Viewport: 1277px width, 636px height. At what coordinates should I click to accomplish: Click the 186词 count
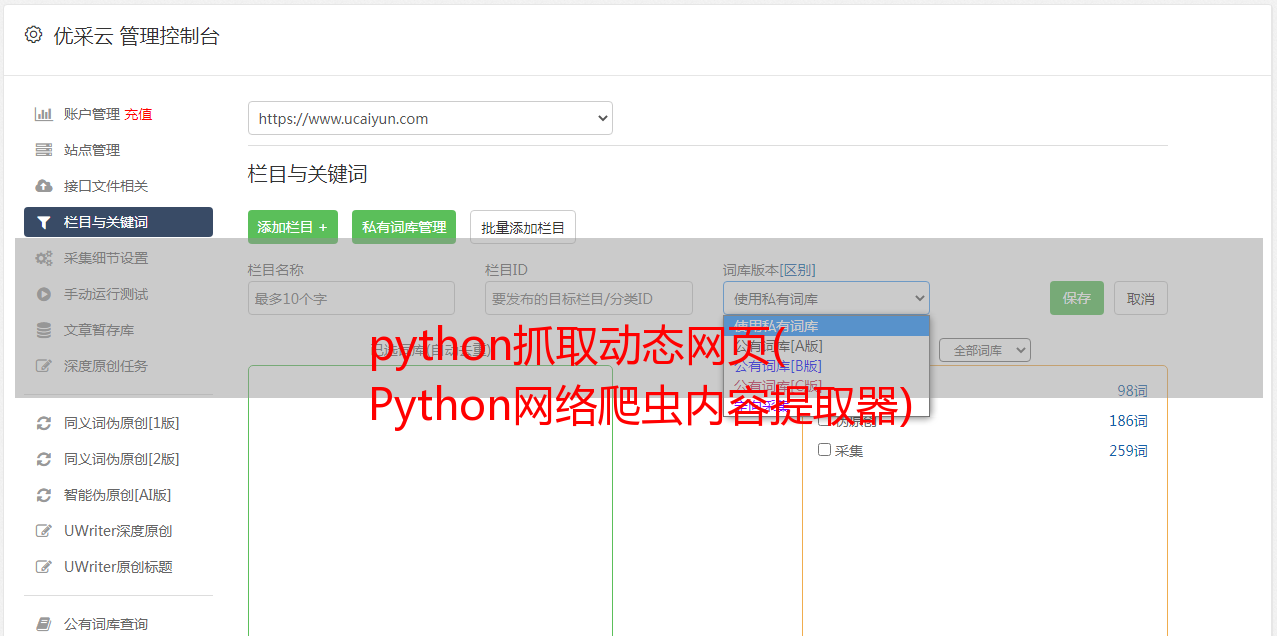[x=1128, y=421]
